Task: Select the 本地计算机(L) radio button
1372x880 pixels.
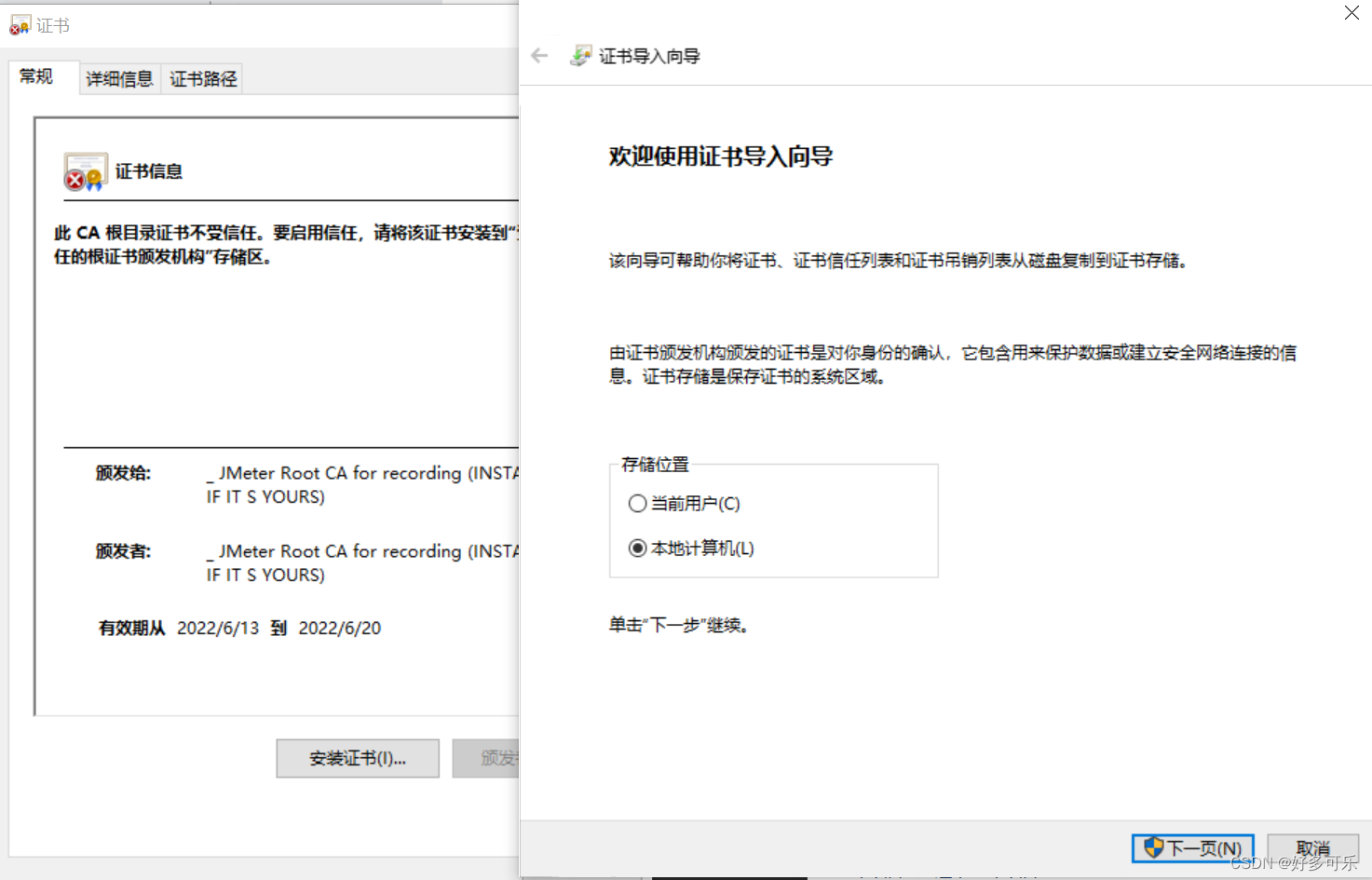Action: tap(637, 548)
